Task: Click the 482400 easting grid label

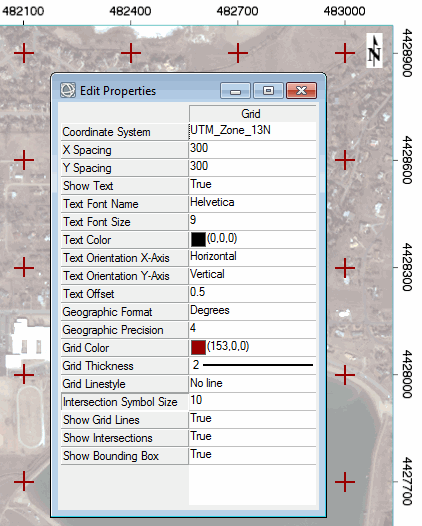Action: [x=130, y=11]
